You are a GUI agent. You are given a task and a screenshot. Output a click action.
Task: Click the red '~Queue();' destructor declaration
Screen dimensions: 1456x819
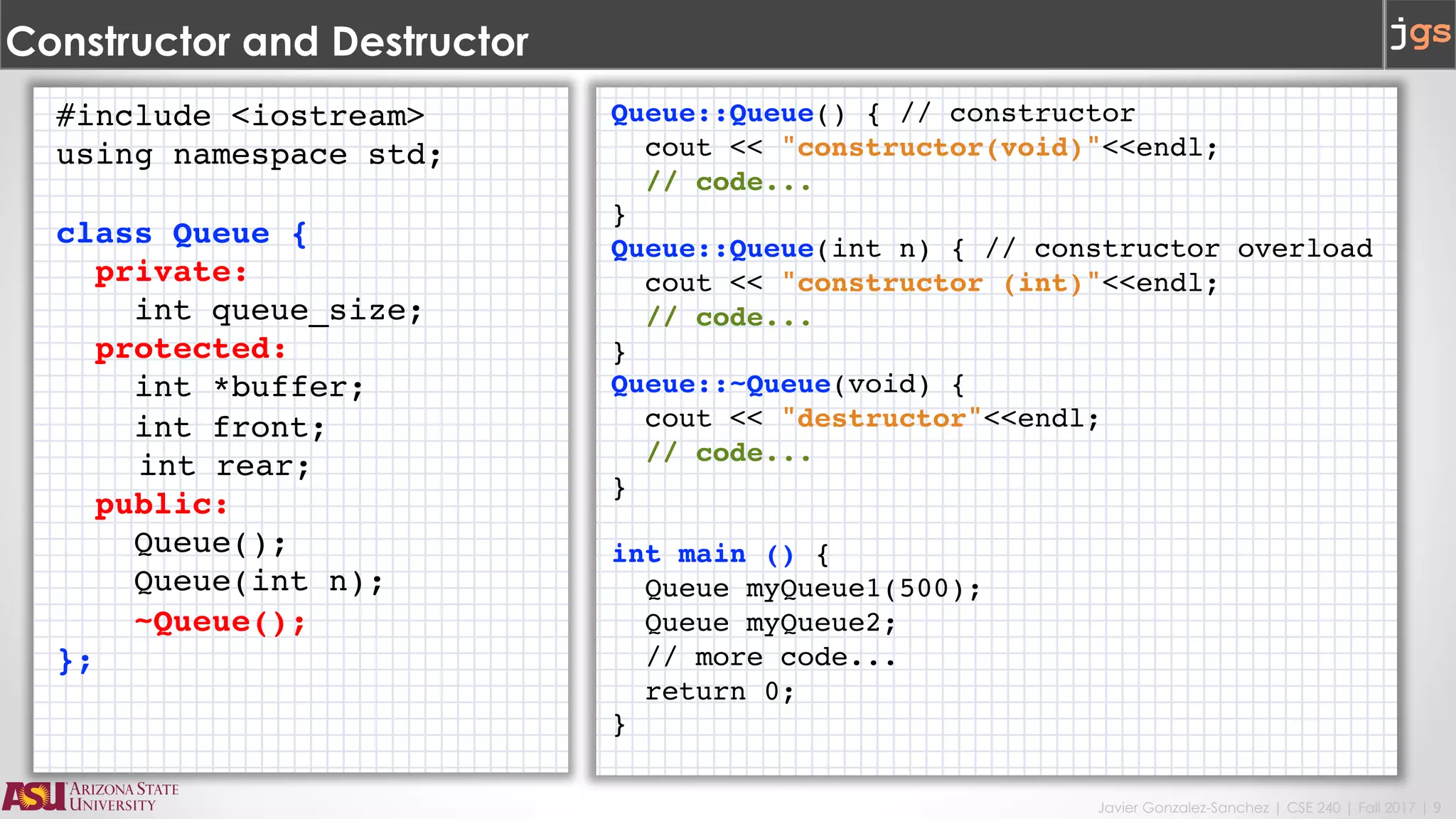pos(220,623)
